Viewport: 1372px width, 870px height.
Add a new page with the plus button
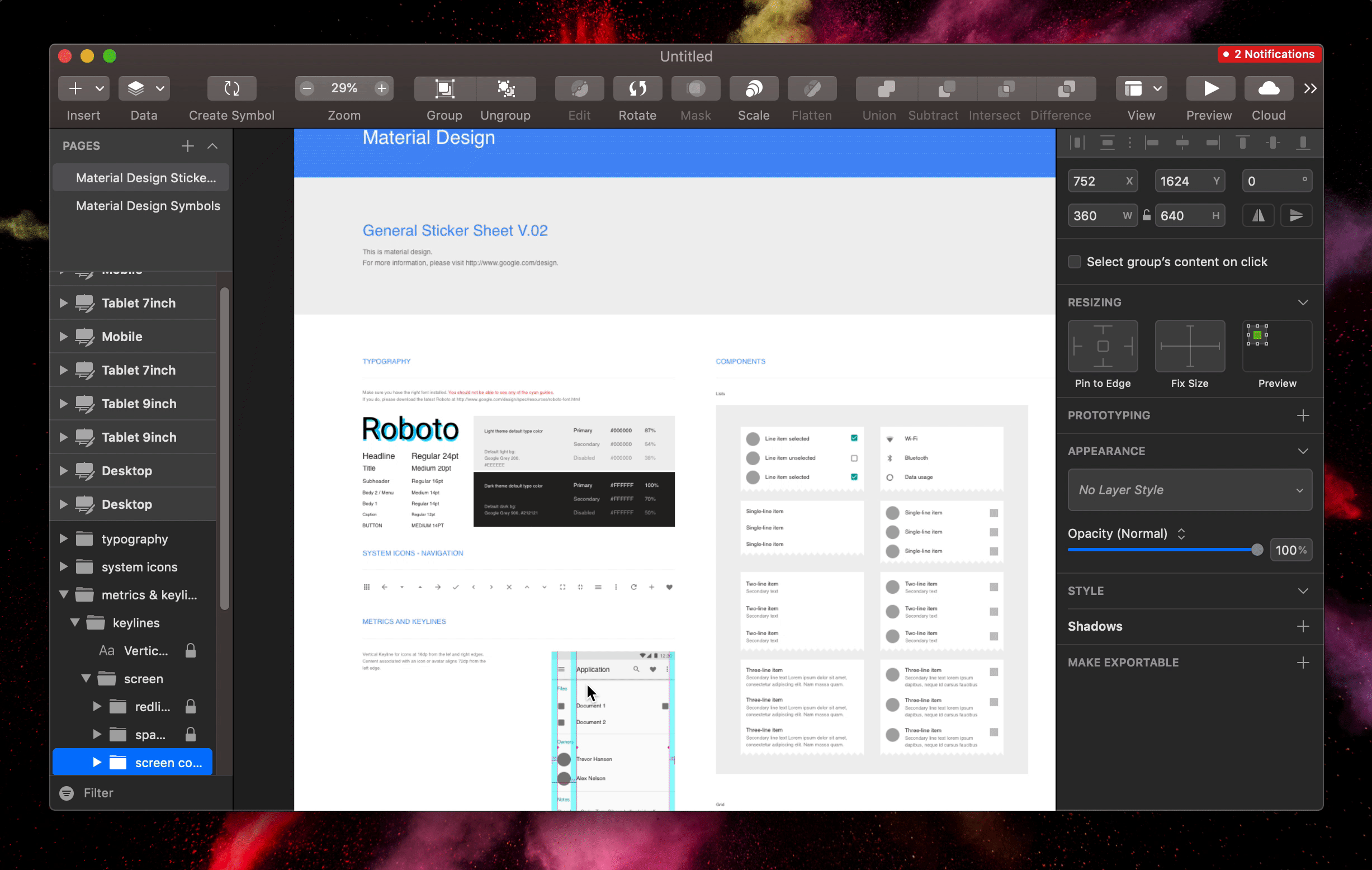click(x=187, y=146)
